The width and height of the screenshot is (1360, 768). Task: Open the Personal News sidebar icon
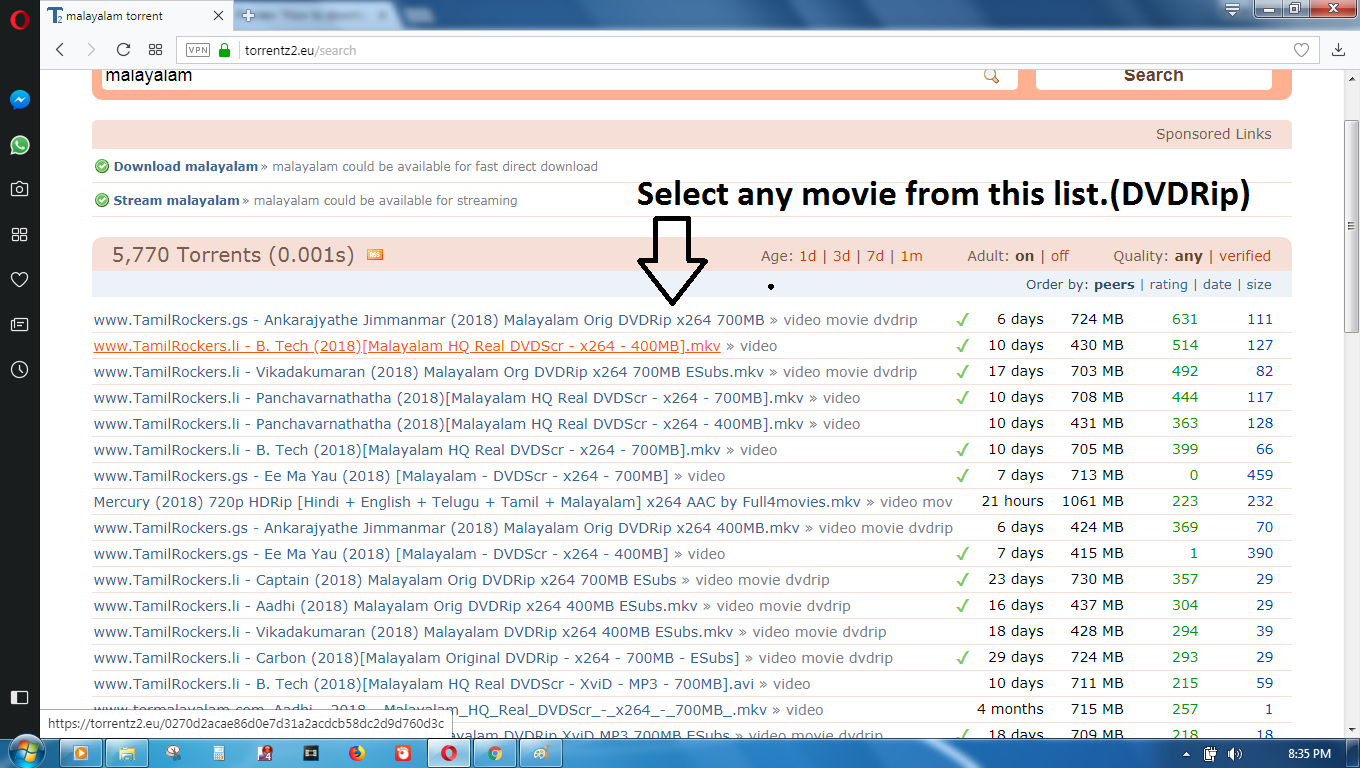(19, 324)
